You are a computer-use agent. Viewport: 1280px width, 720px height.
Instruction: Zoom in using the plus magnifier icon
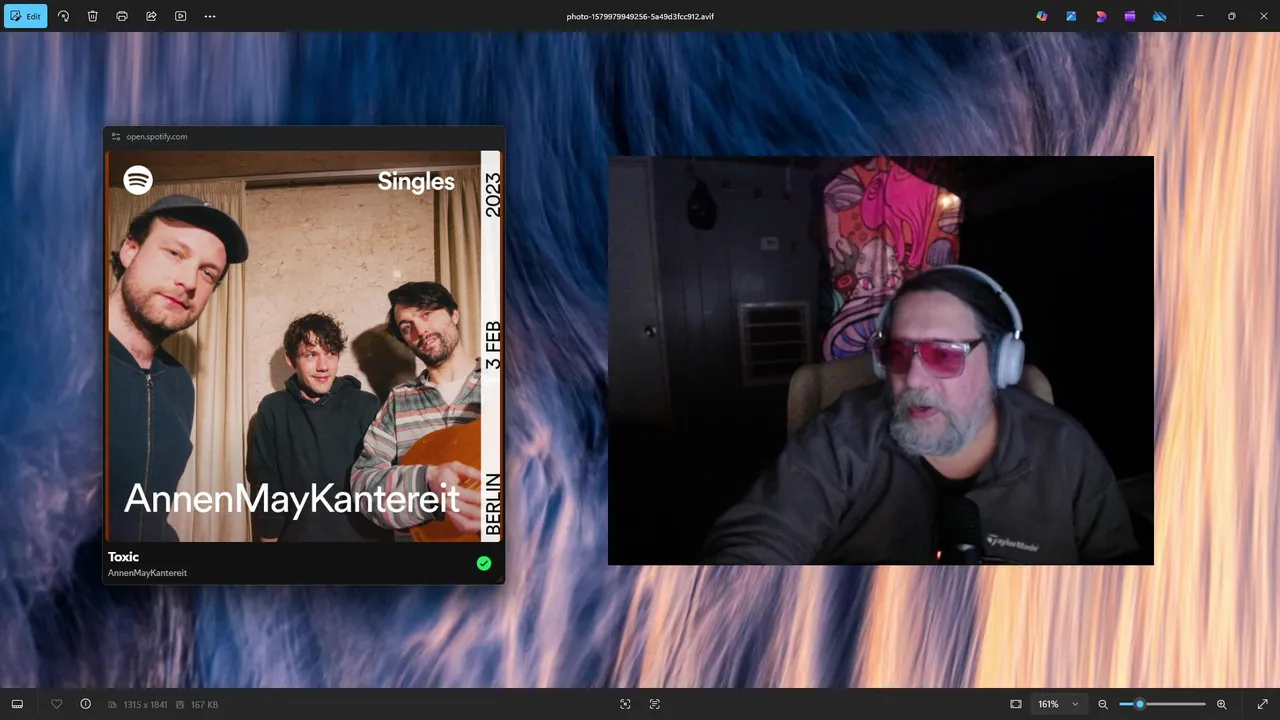[x=1221, y=704]
